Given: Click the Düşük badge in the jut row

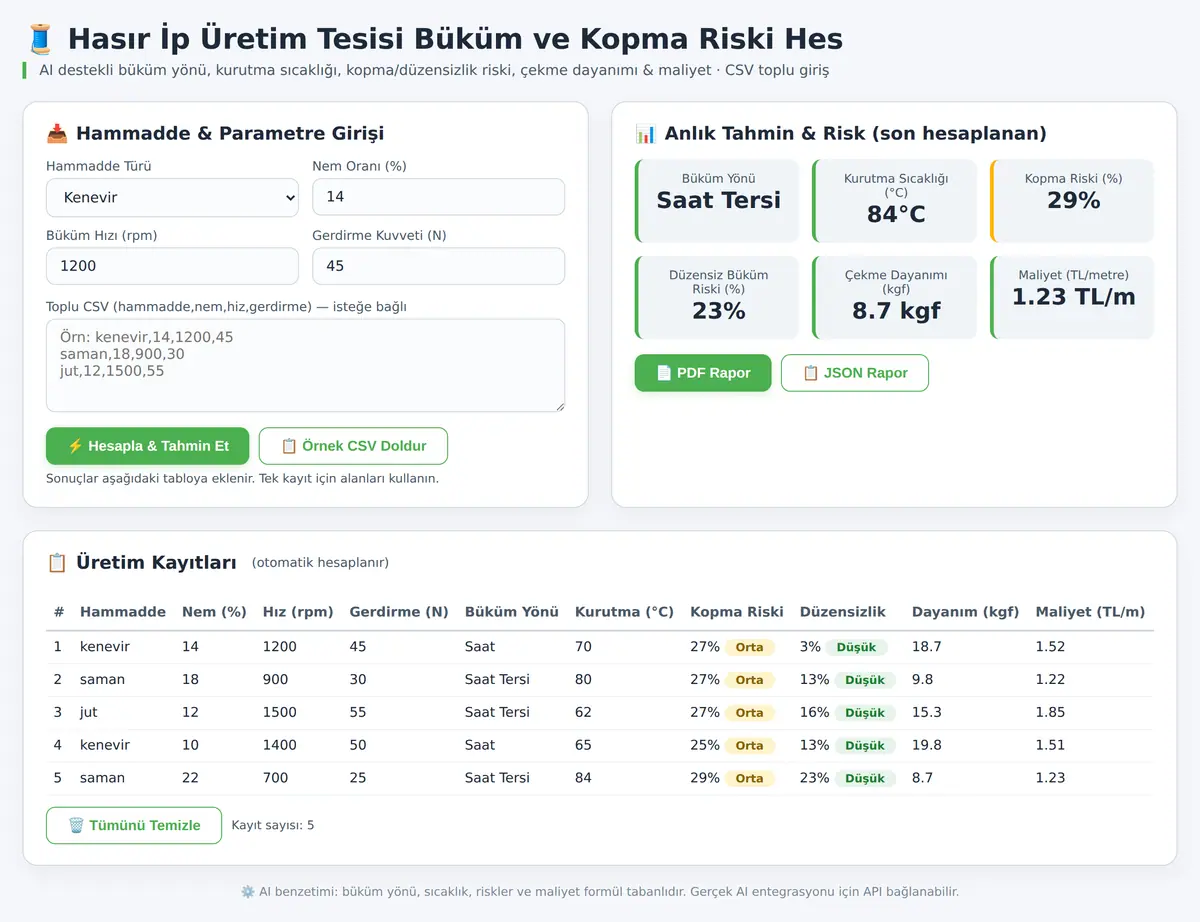Looking at the screenshot, I should (865, 713).
